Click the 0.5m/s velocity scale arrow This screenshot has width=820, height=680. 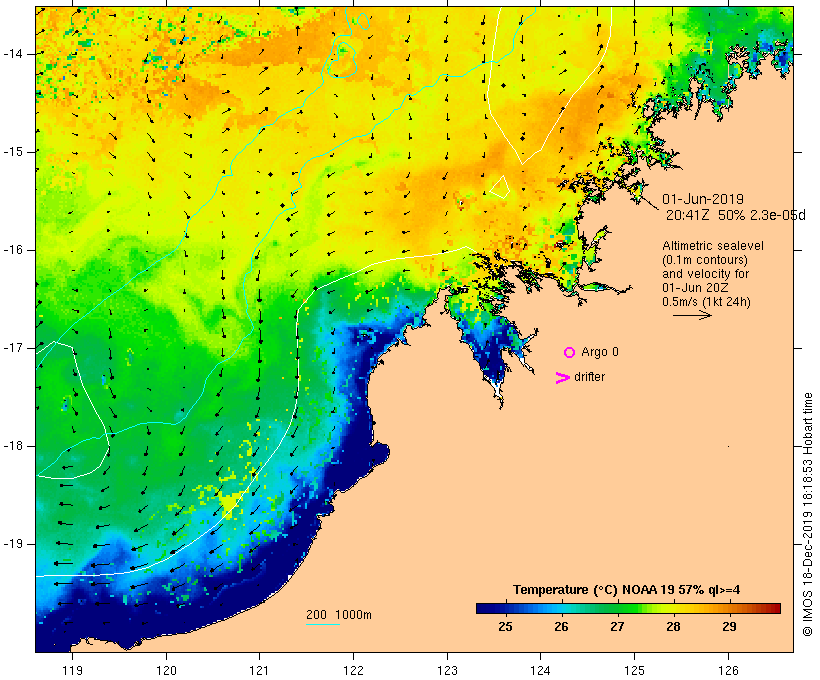click(692, 315)
